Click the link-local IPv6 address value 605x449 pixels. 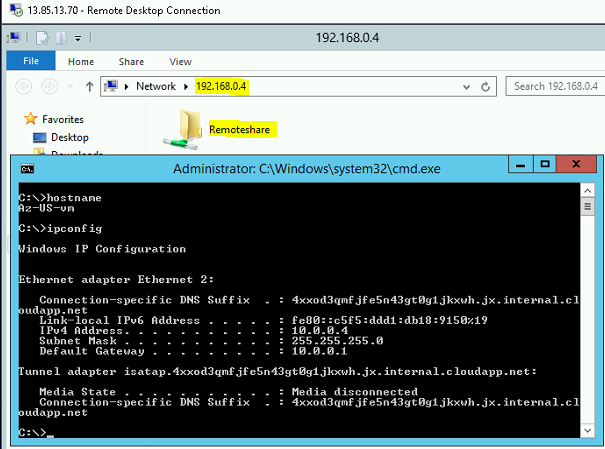(390, 320)
